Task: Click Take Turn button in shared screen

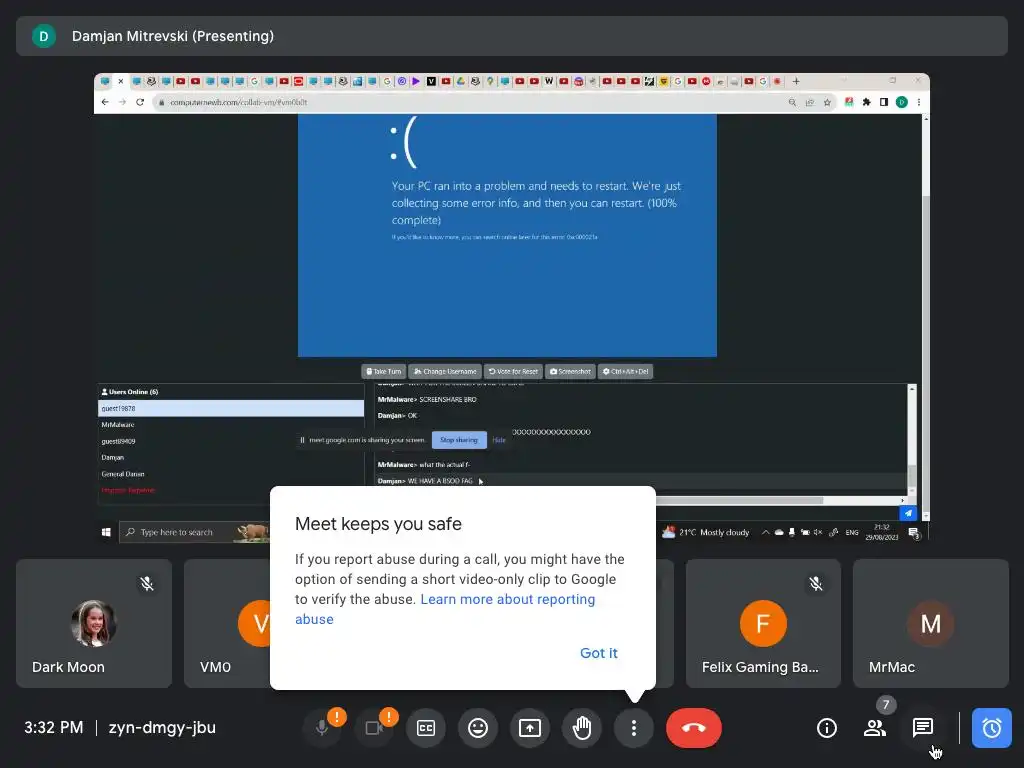Action: (384, 372)
